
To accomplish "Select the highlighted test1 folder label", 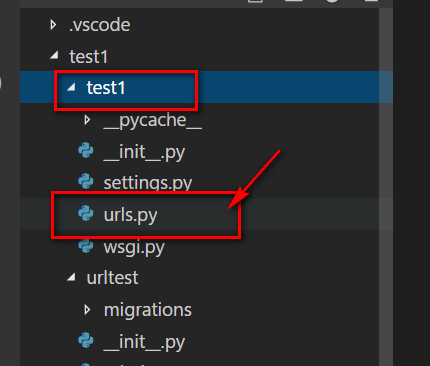I will 106,88.
